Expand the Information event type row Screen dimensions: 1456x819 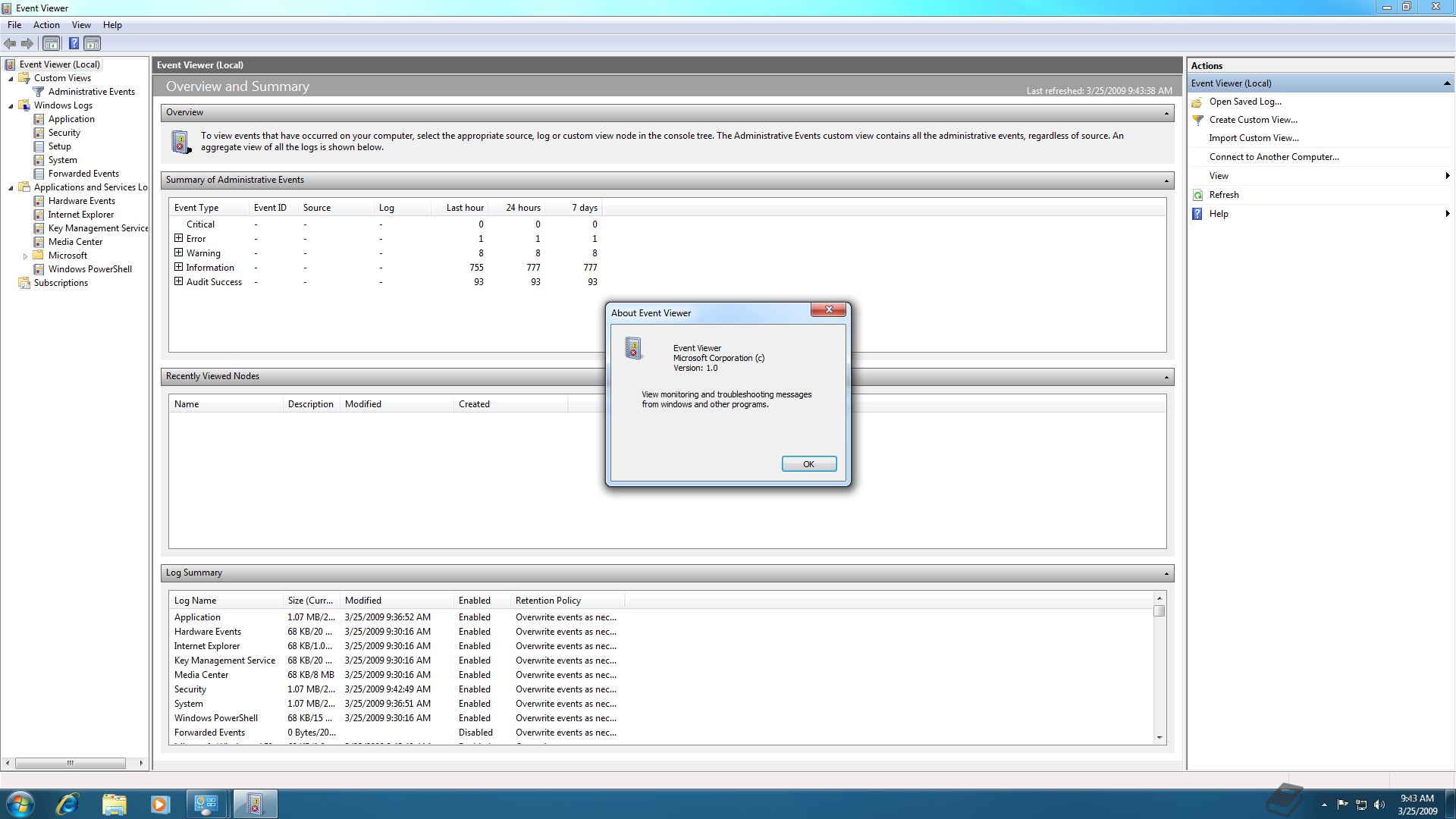pos(179,267)
